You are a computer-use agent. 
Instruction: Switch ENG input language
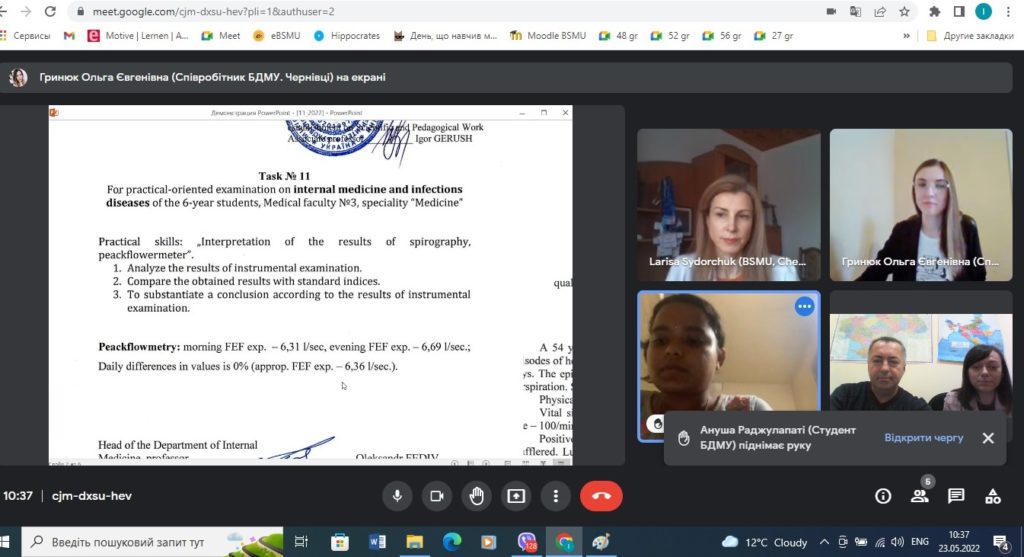coord(920,542)
